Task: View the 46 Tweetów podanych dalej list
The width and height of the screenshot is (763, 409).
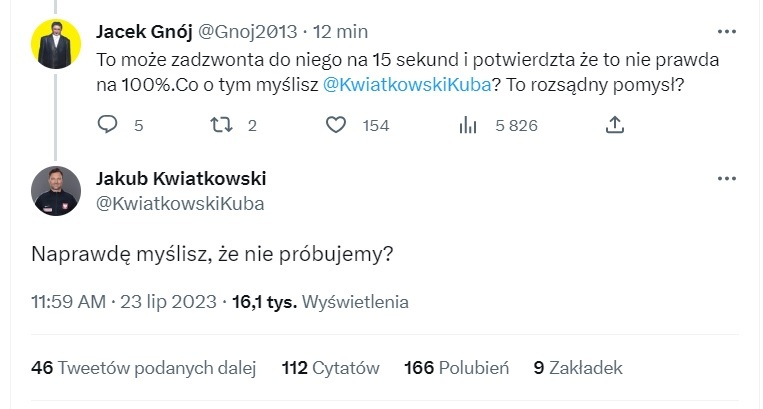Action: [x=144, y=367]
